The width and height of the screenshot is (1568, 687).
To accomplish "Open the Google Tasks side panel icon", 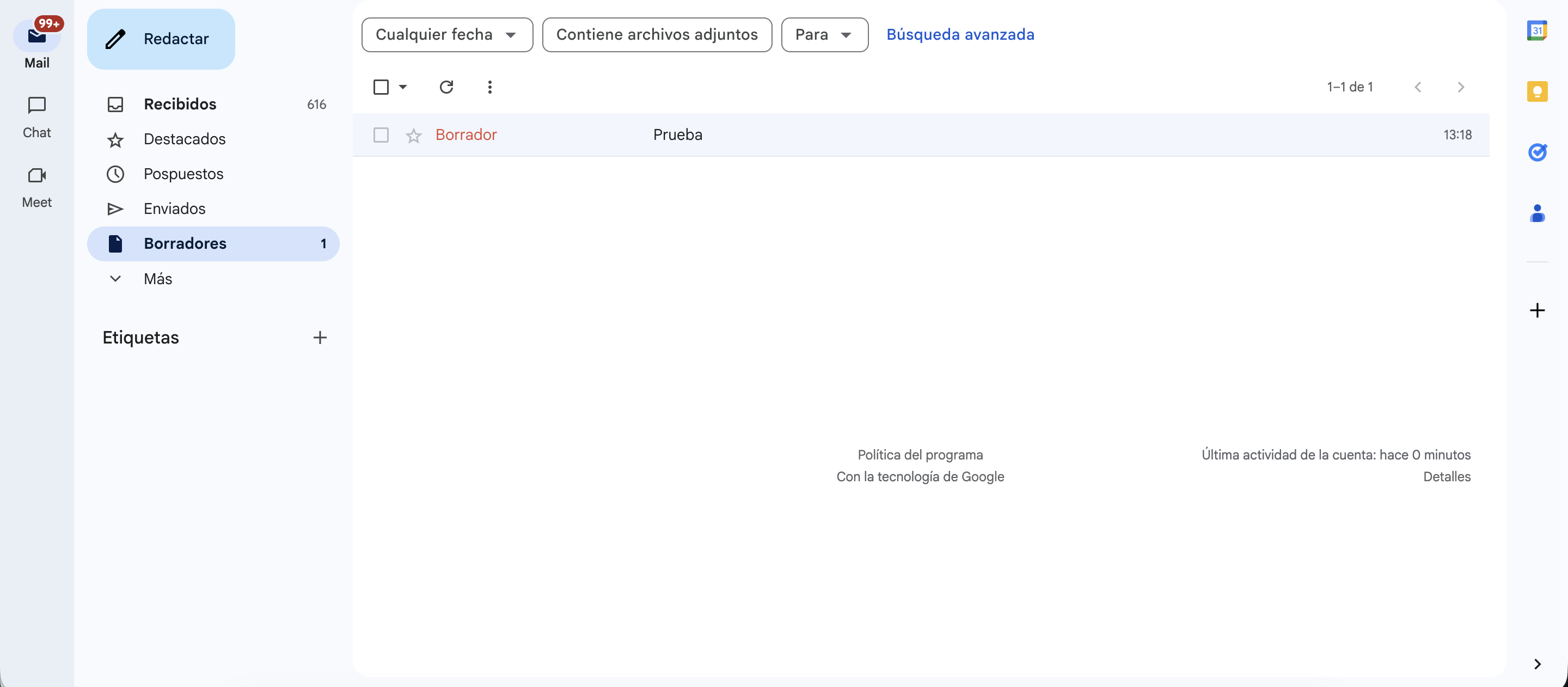I will tap(1536, 152).
